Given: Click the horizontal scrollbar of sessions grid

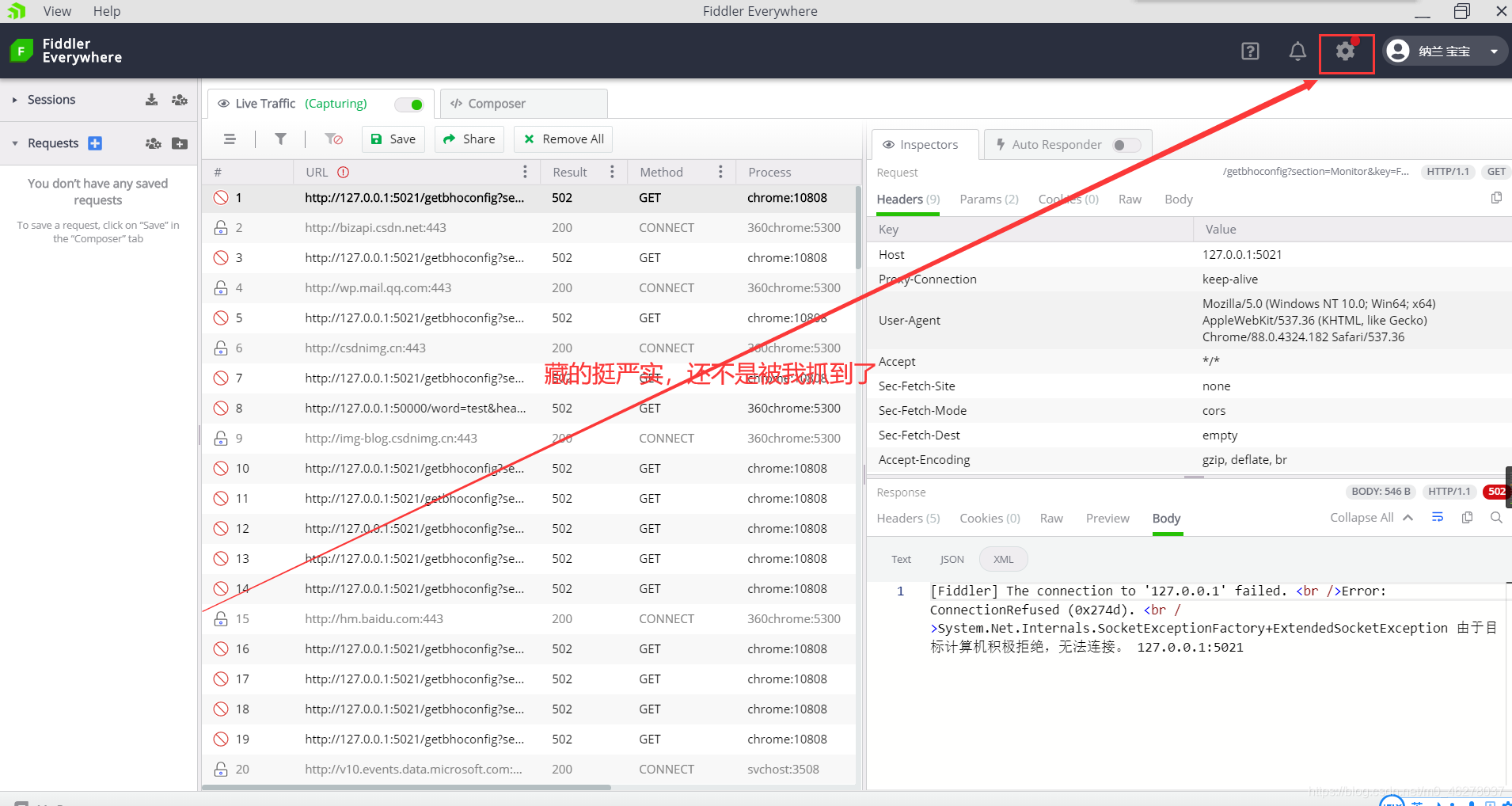Looking at the screenshot, I should 406,788.
